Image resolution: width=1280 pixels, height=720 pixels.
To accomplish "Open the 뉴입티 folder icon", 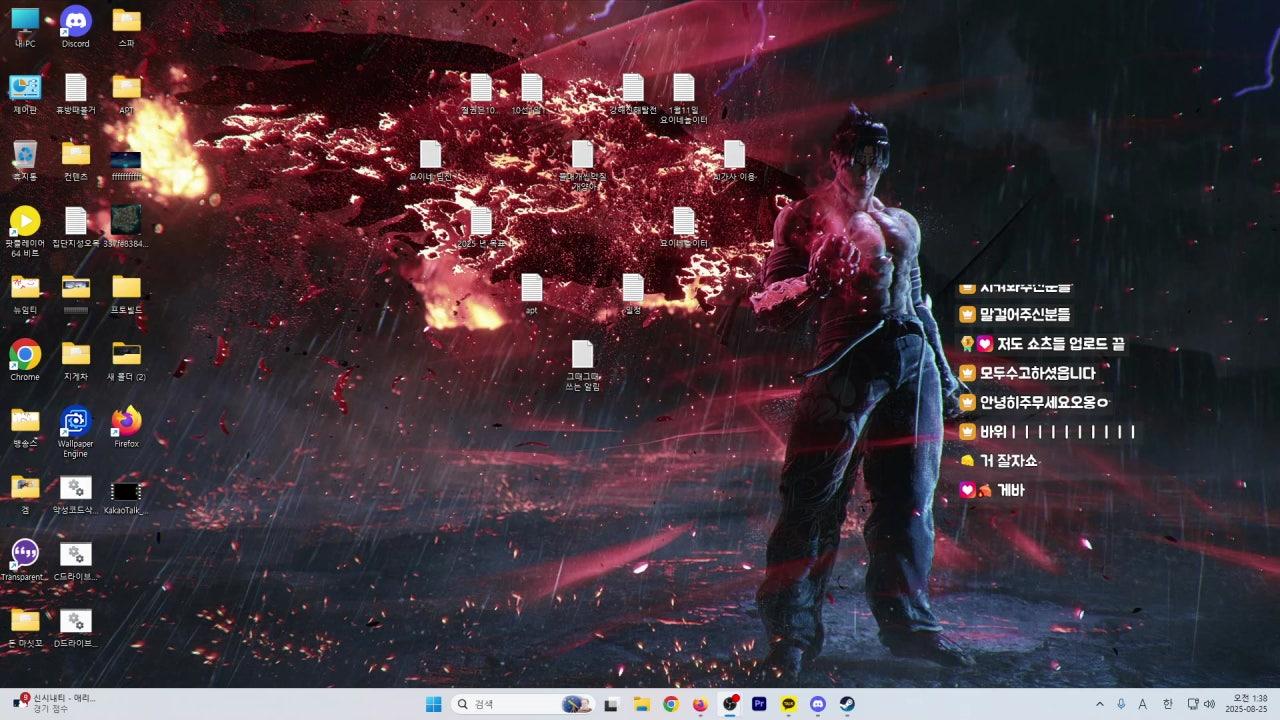I will (x=25, y=294).
